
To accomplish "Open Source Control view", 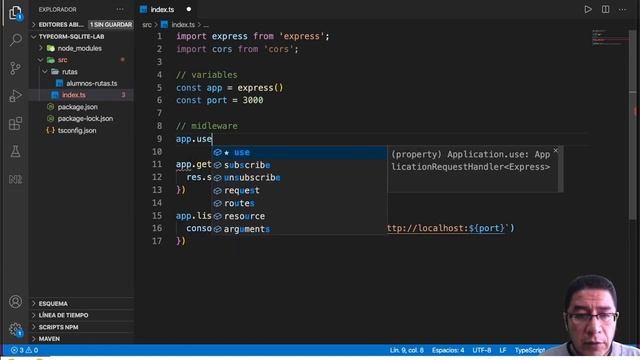I will [16, 68].
